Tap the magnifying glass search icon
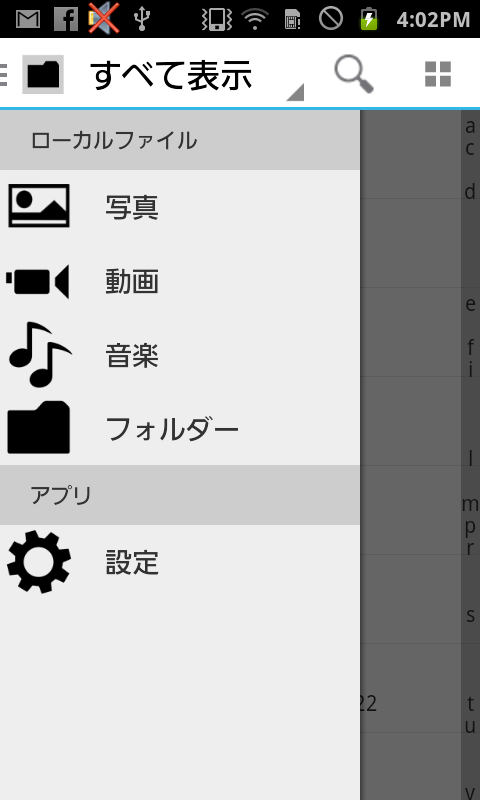Viewport: 480px width, 800px height. point(353,74)
